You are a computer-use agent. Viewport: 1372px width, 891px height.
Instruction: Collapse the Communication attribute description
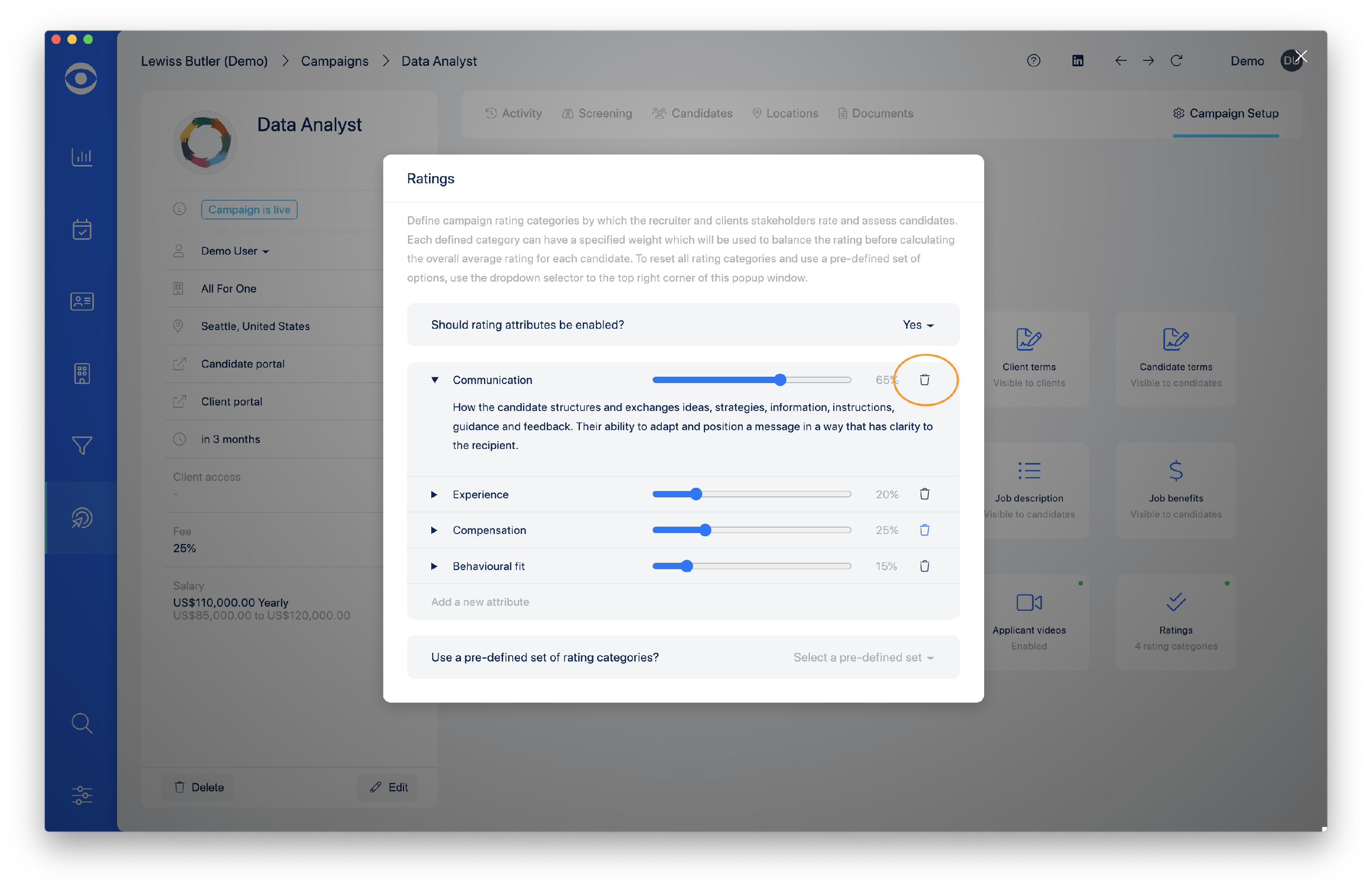[x=434, y=380]
